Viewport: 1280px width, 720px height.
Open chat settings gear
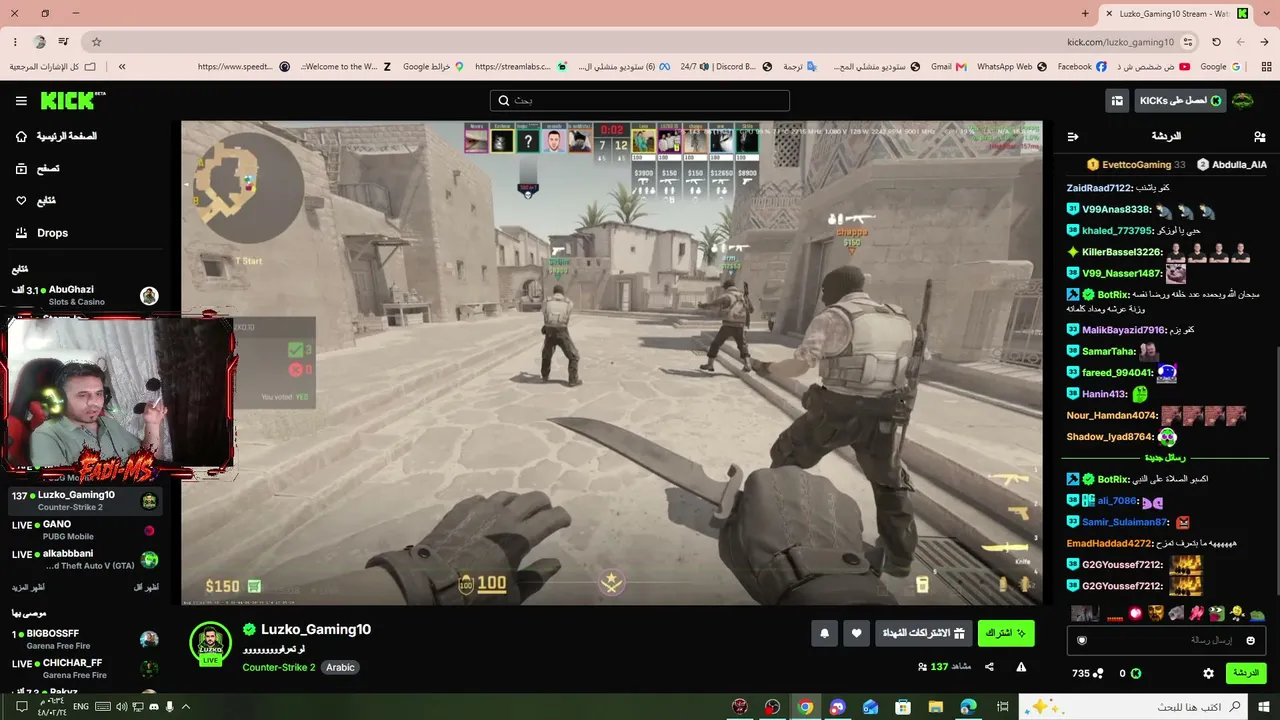tap(1208, 674)
